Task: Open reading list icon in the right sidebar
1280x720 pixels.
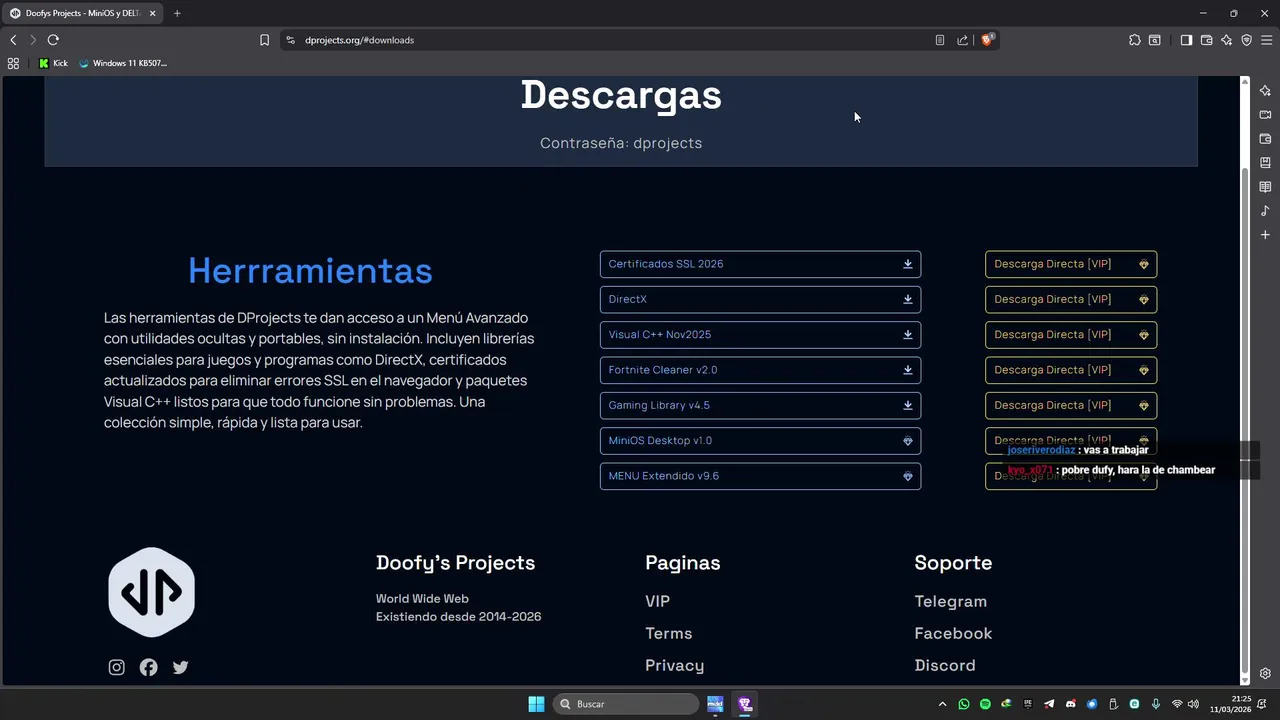Action: 1265,187
